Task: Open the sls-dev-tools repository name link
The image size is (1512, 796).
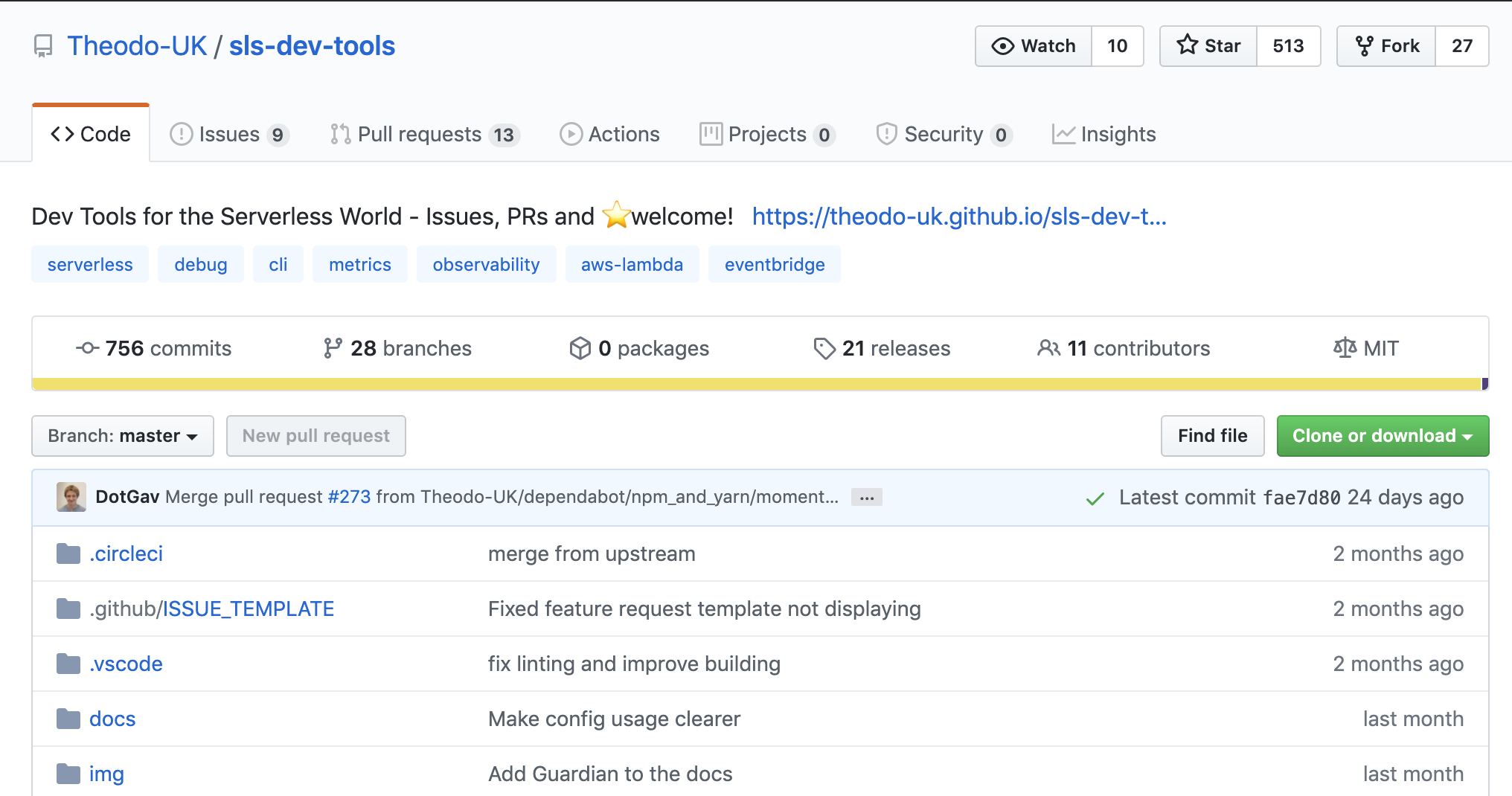Action: (312, 46)
